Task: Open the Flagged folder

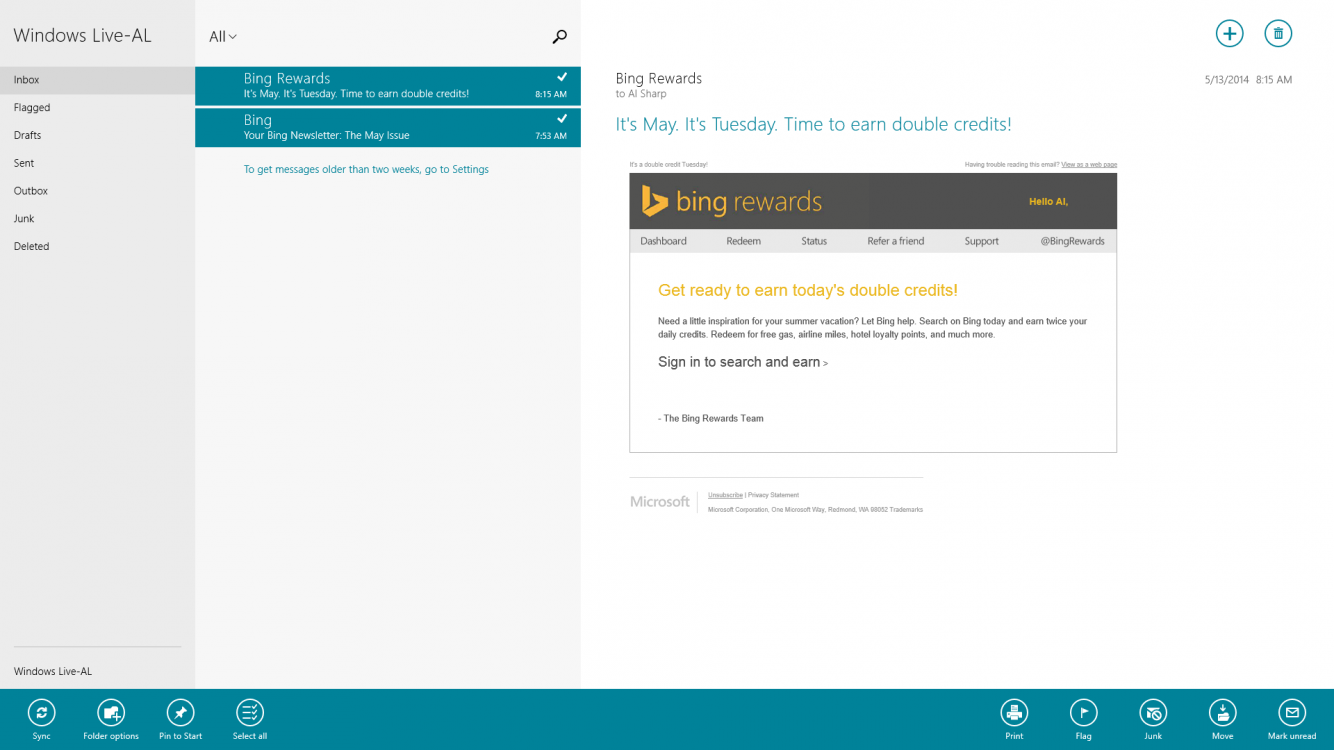Action: [97, 108]
